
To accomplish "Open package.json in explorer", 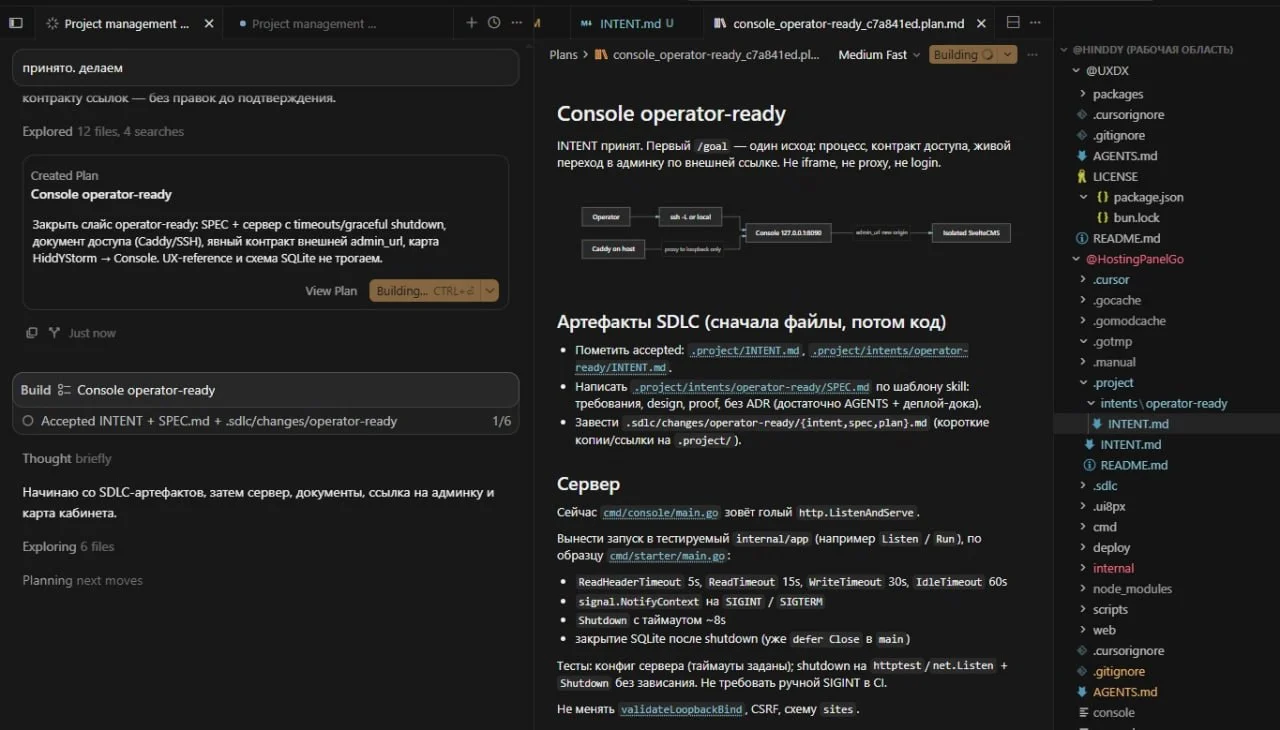I will [x=1148, y=197].
